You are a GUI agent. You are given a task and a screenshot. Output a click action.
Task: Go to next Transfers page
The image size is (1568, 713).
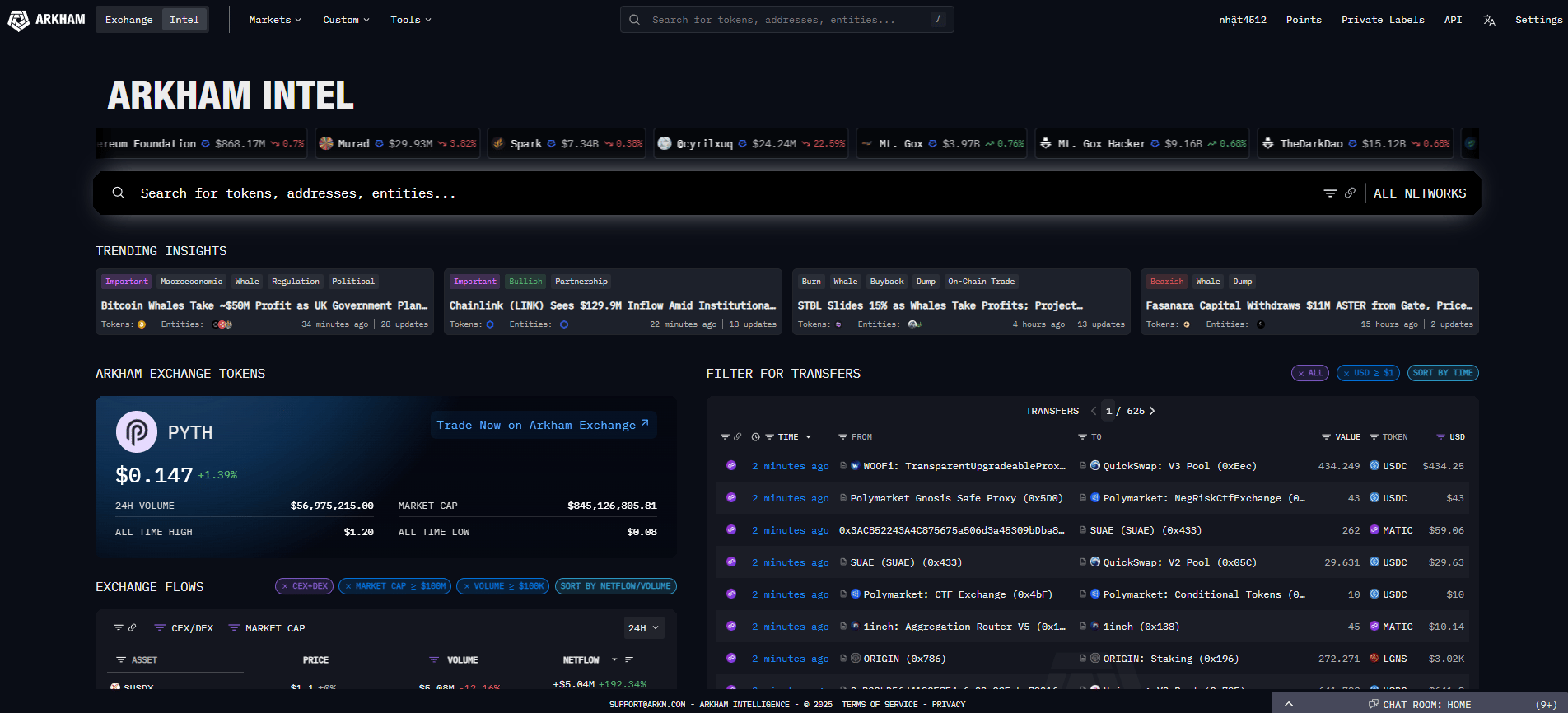1152,411
